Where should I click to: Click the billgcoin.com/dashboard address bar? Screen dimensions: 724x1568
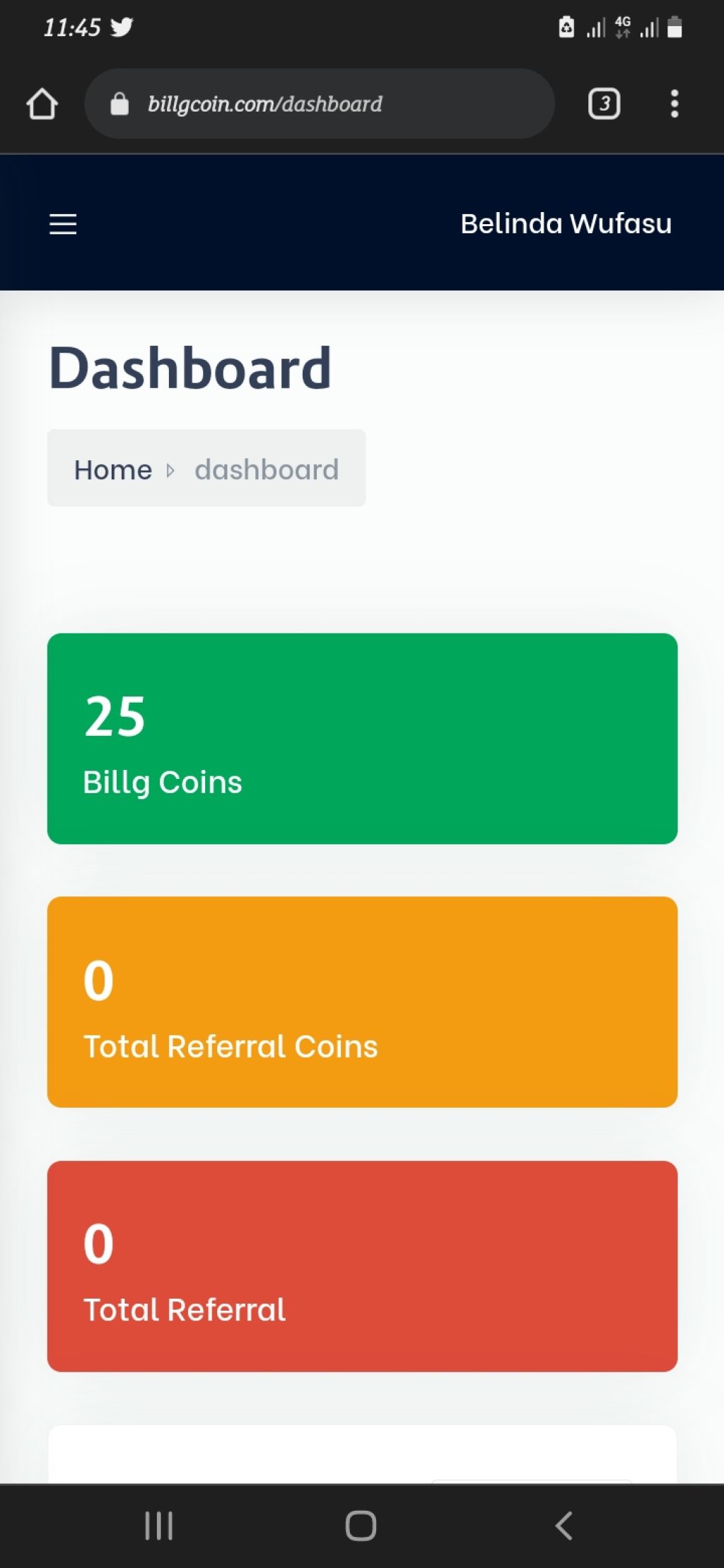click(x=320, y=104)
